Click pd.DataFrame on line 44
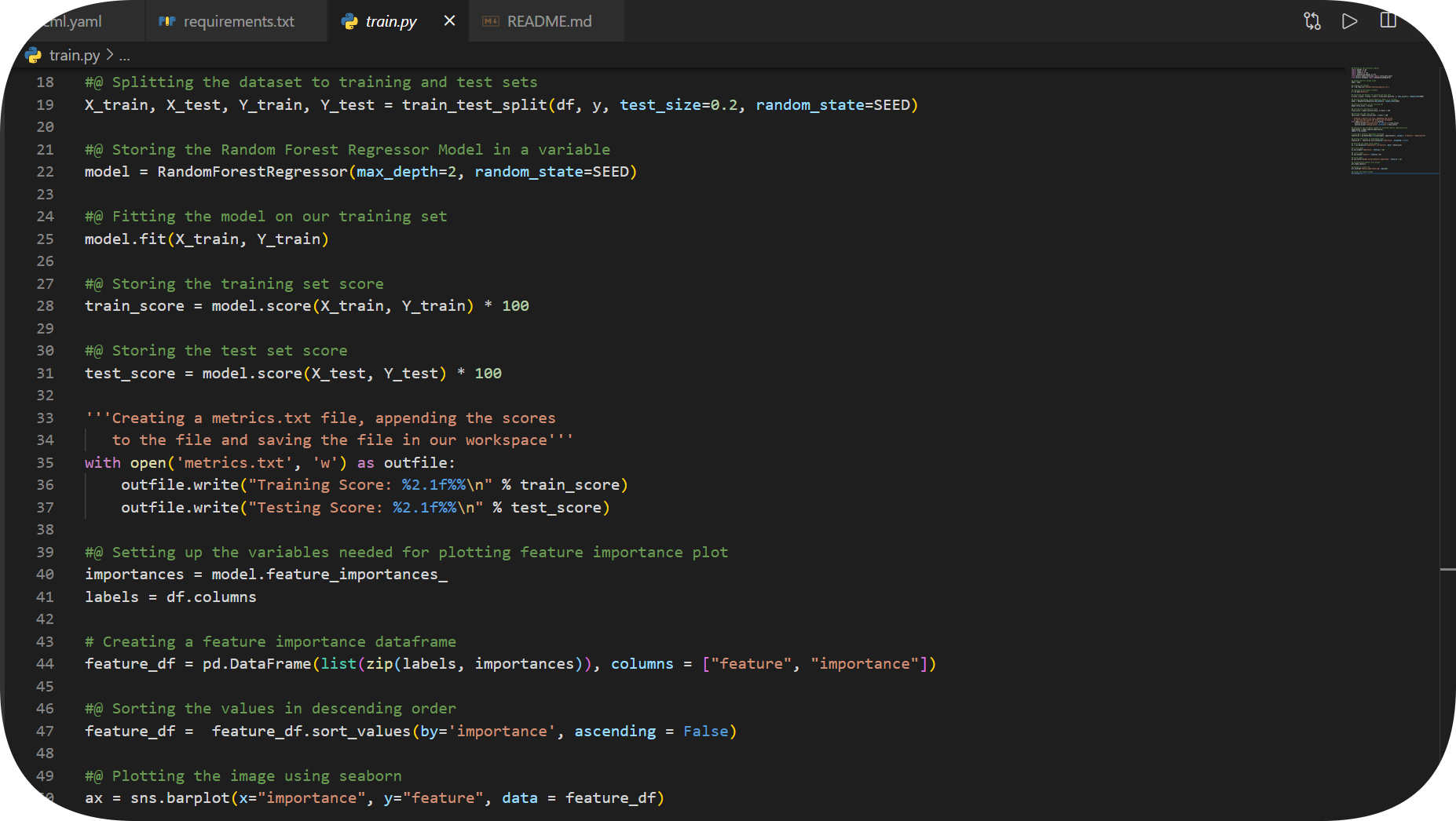The width and height of the screenshot is (1456, 821). [257, 663]
